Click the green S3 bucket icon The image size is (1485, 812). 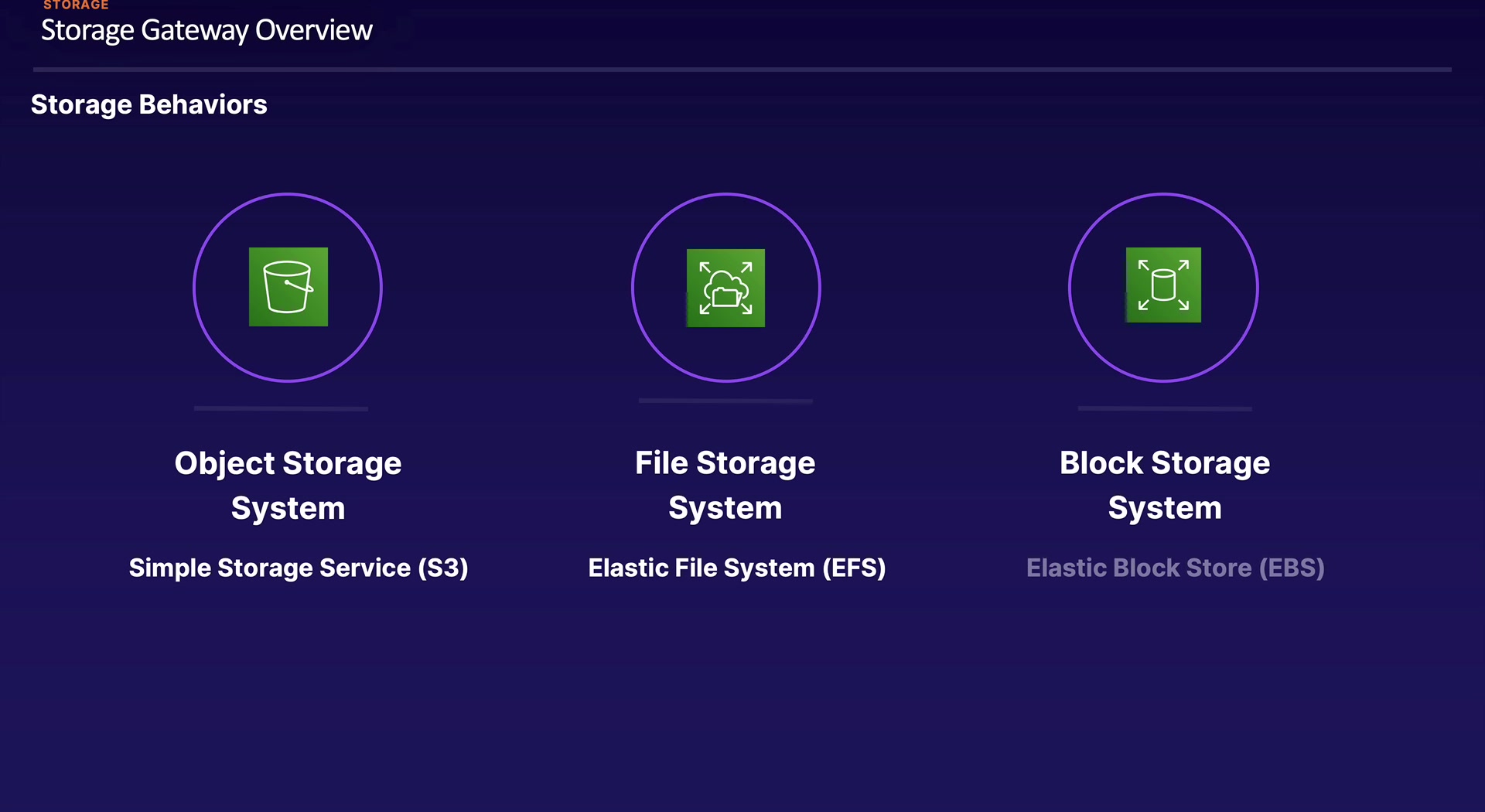[x=288, y=287]
